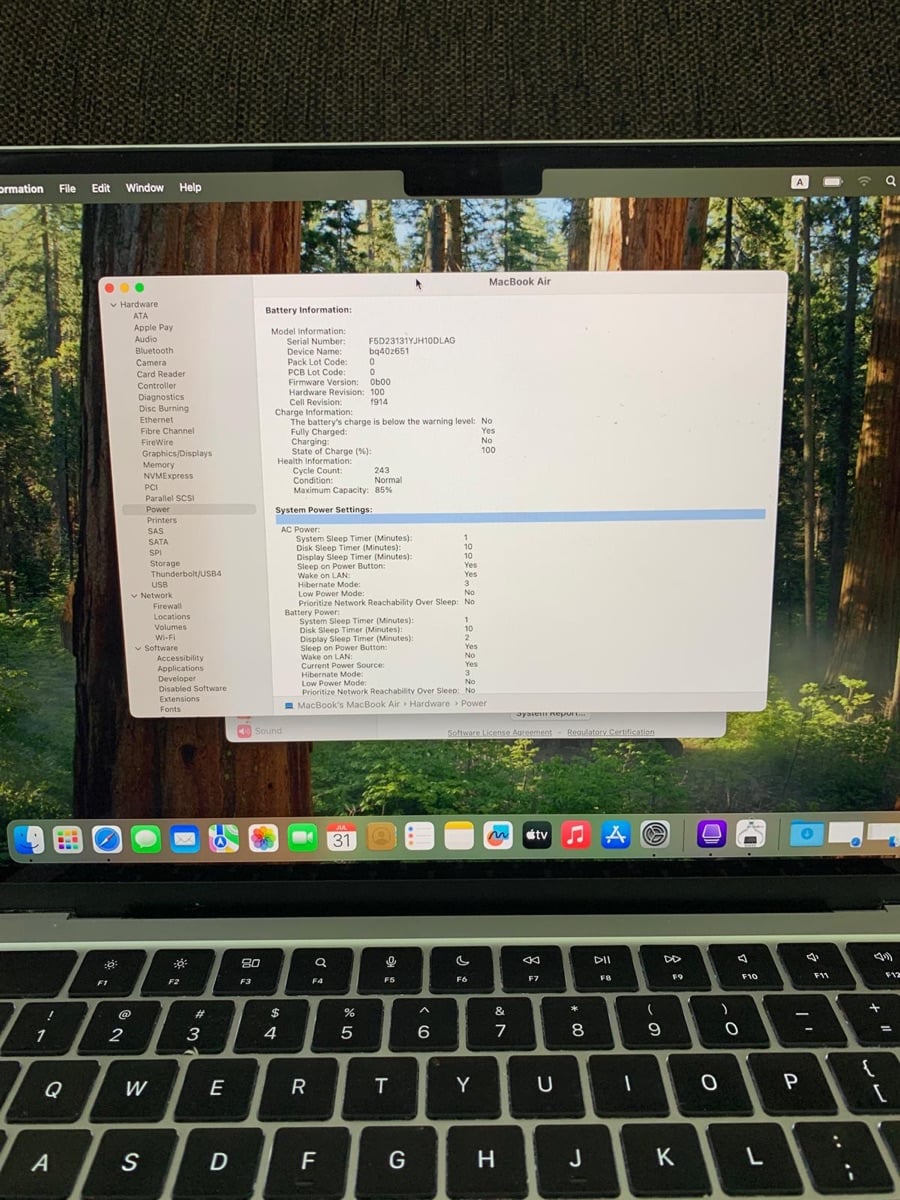Select Storage in the sidebar

pyautogui.click(x=165, y=564)
